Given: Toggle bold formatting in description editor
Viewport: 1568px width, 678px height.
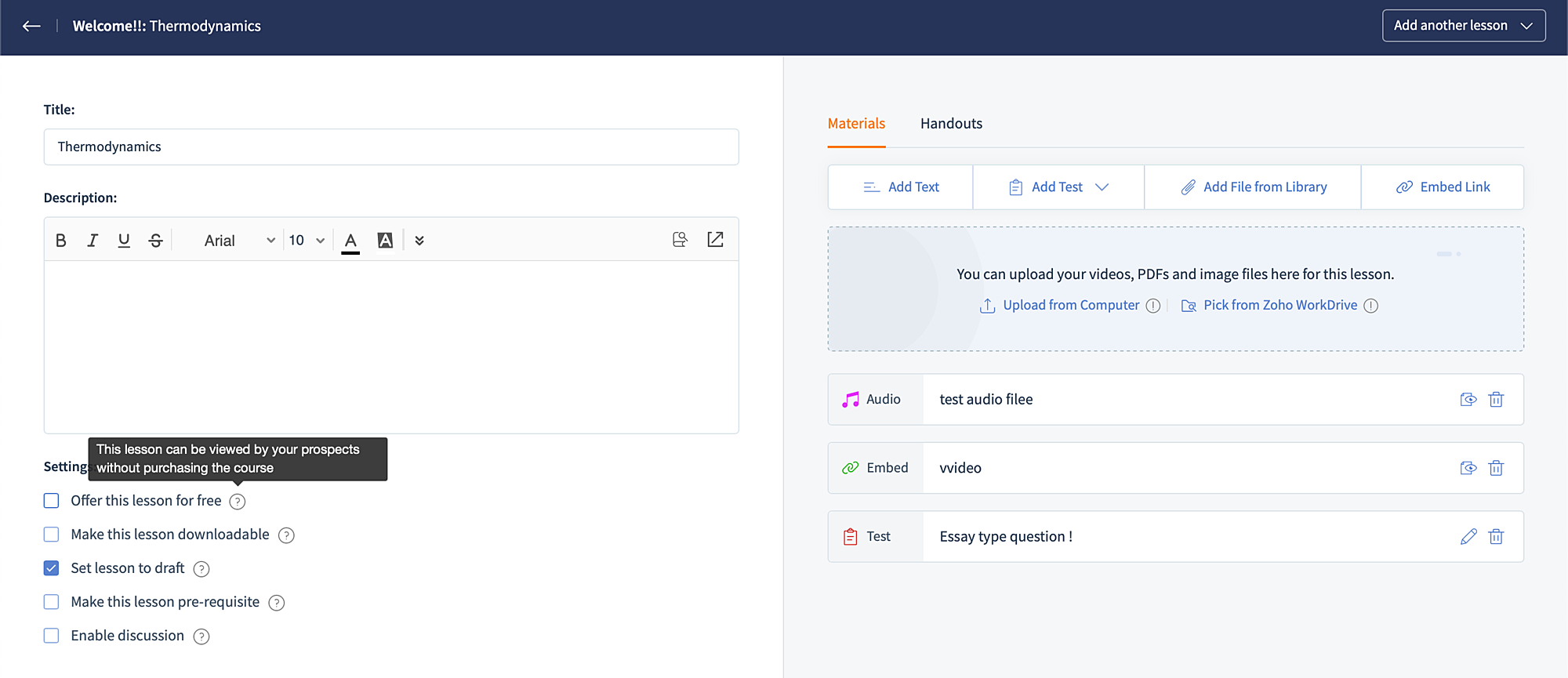Looking at the screenshot, I should click(x=61, y=241).
